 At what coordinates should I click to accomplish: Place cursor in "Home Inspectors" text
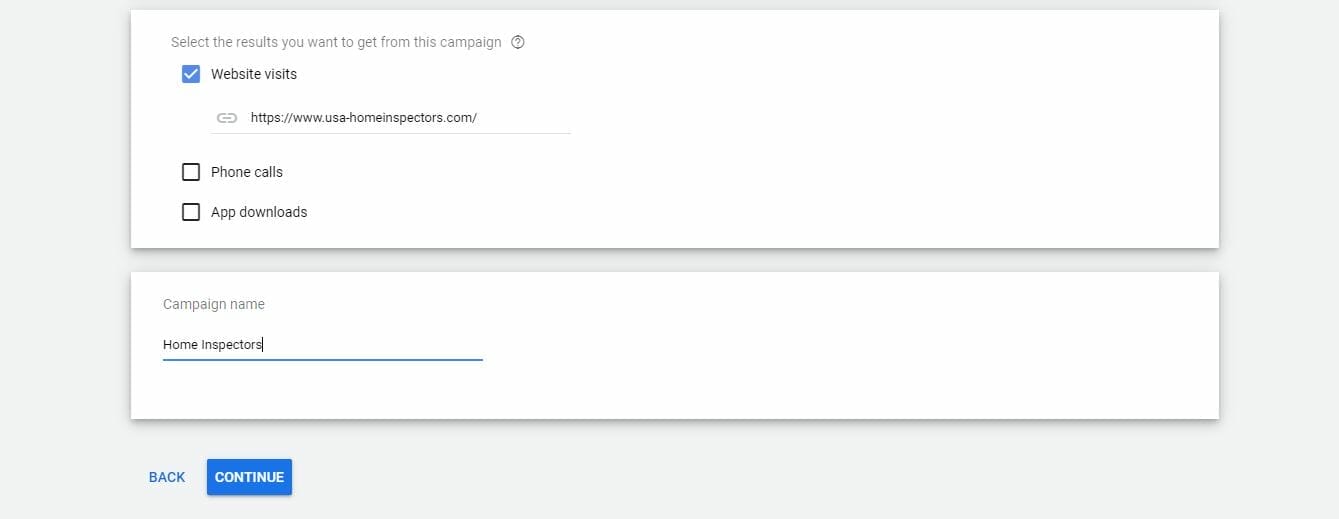point(213,345)
